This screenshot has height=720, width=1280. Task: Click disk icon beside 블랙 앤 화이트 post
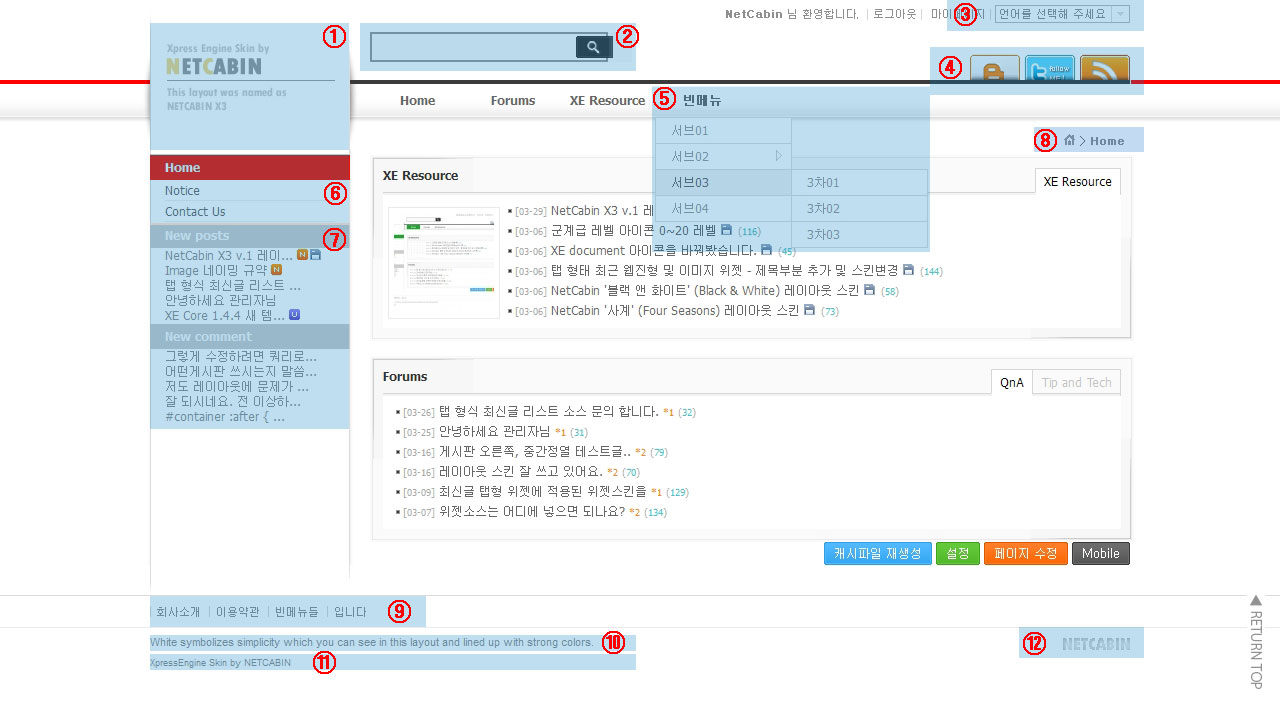tap(869, 290)
